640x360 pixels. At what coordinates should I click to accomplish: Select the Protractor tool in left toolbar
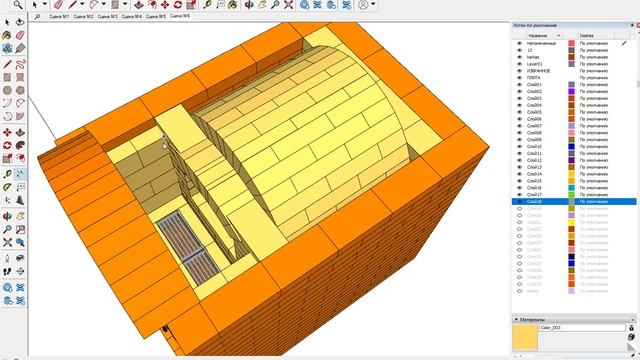coord(7,187)
